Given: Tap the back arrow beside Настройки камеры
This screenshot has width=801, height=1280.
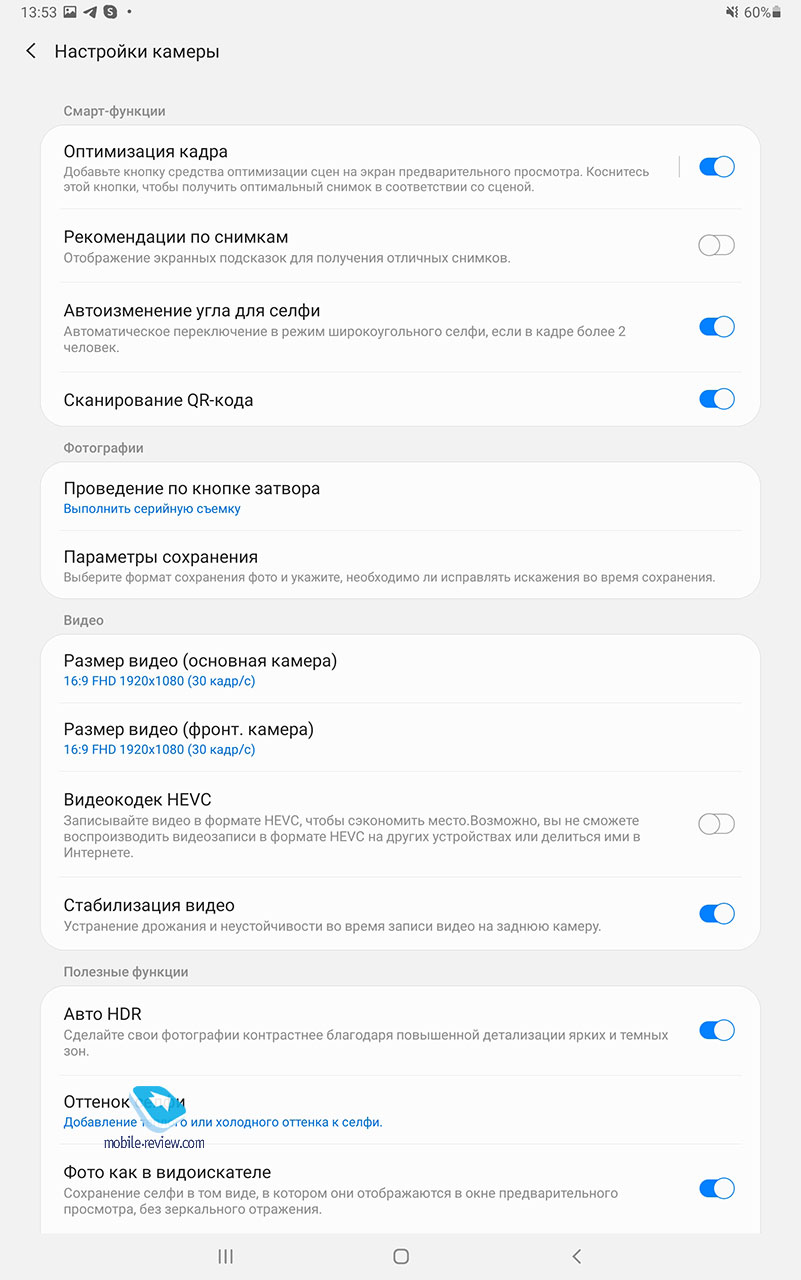Looking at the screenshot, I should click(31, 51).
